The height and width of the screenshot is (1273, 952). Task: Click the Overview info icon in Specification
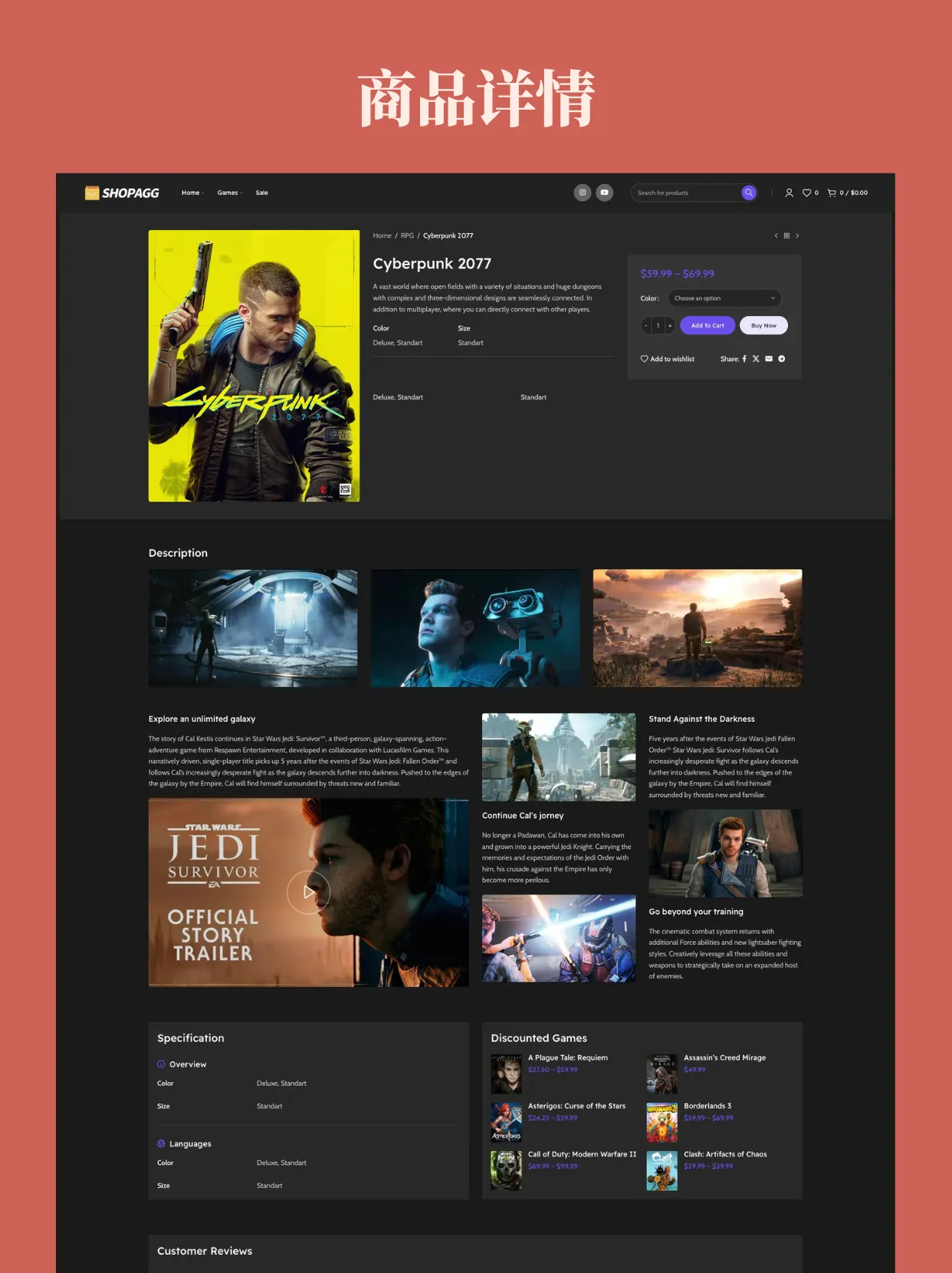(x=161, y=1064)
